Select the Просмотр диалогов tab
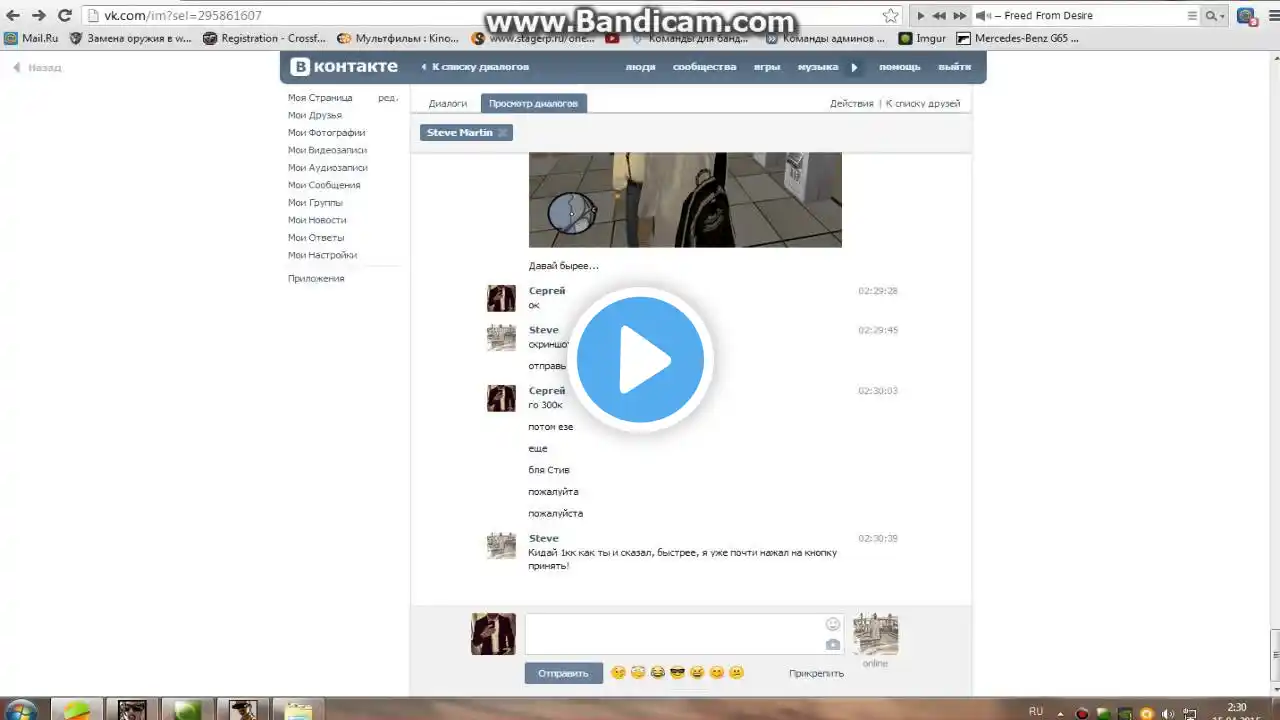The width and height of the screenshot is (1280, 720). click(x=533, y=104)
